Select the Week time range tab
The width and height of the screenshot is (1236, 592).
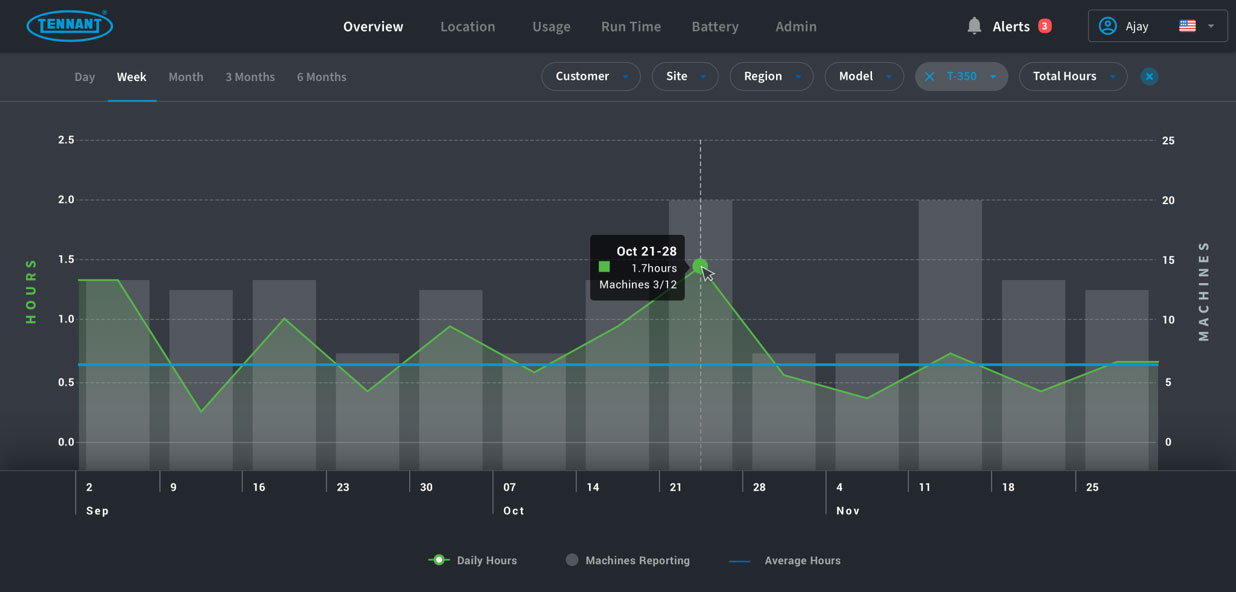(132, 77)
